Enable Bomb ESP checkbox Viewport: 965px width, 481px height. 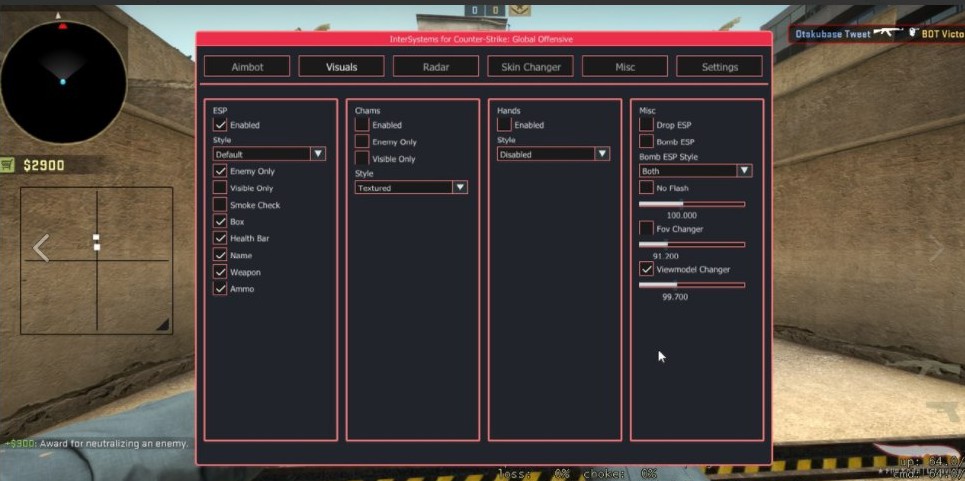click(x=646, y=141)
